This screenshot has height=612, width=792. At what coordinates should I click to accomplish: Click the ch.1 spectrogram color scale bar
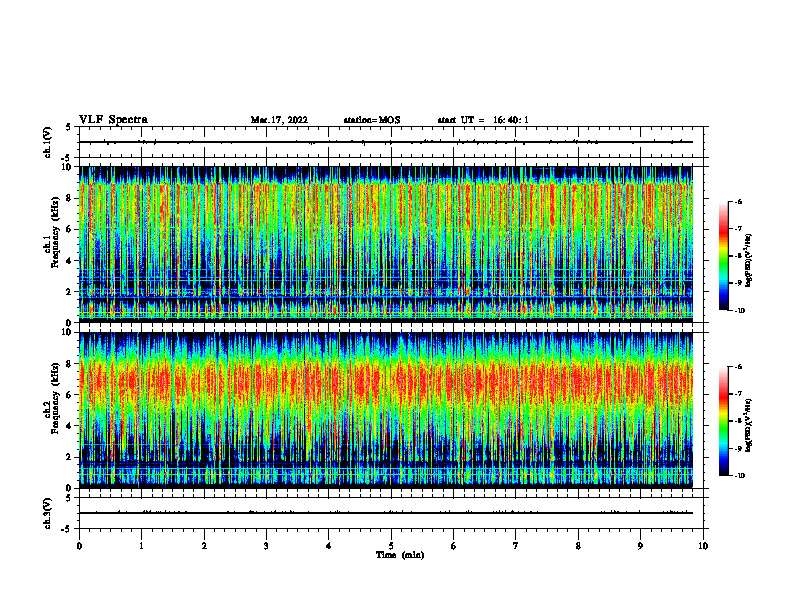(724, 256)
